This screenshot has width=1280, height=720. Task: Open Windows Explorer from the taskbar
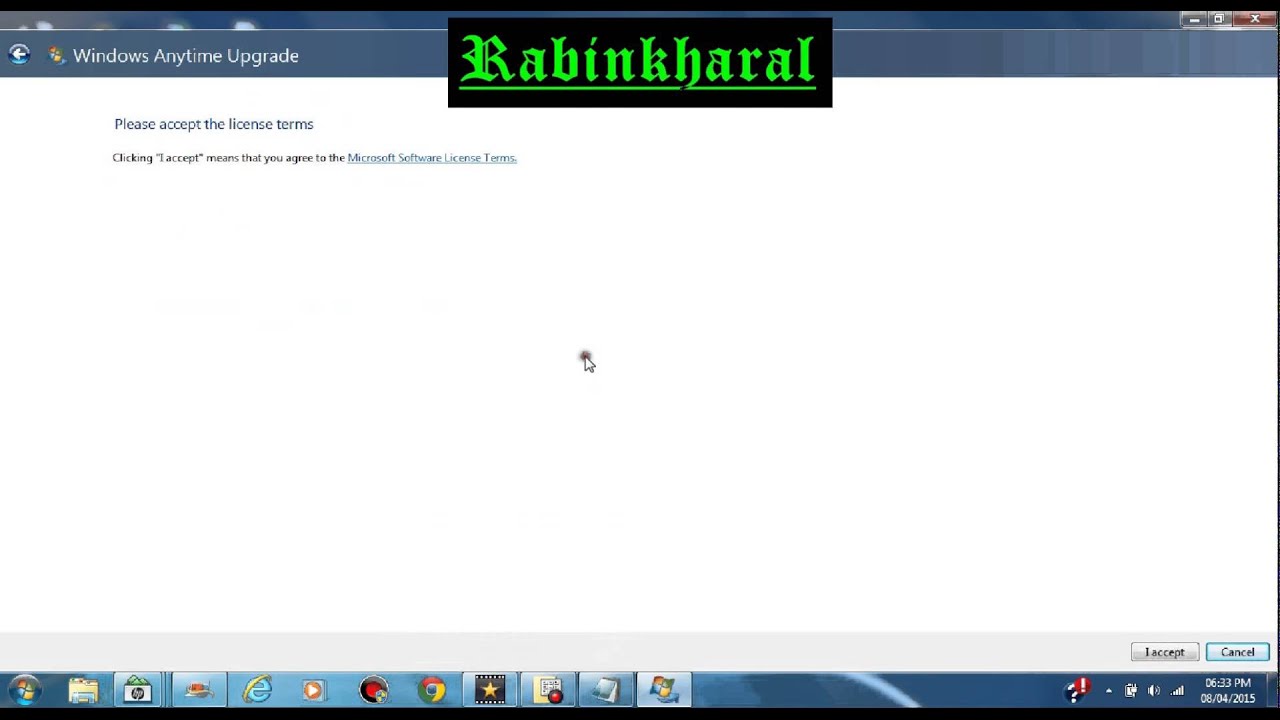(84, 690)
